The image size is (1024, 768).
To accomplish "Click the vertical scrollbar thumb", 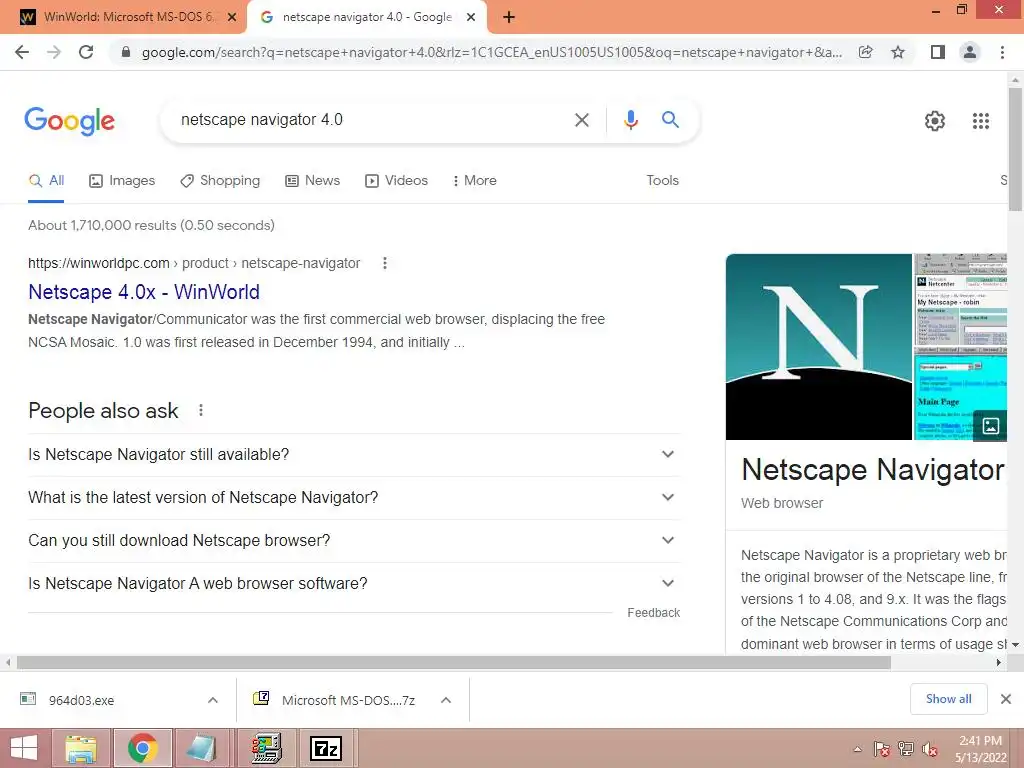I will click(1015, 150).
